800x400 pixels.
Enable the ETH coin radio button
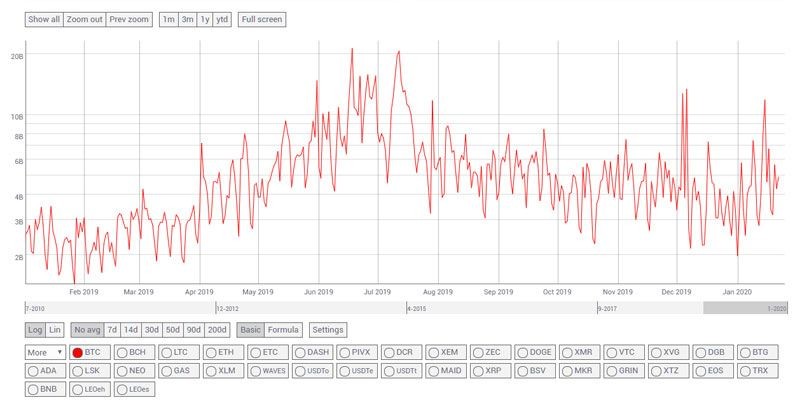coord(221,352)
